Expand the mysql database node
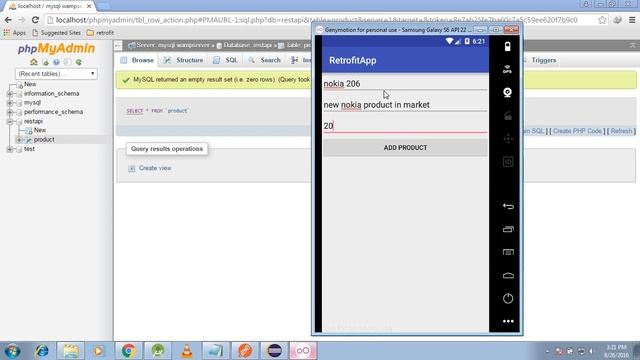 point(10,103)
